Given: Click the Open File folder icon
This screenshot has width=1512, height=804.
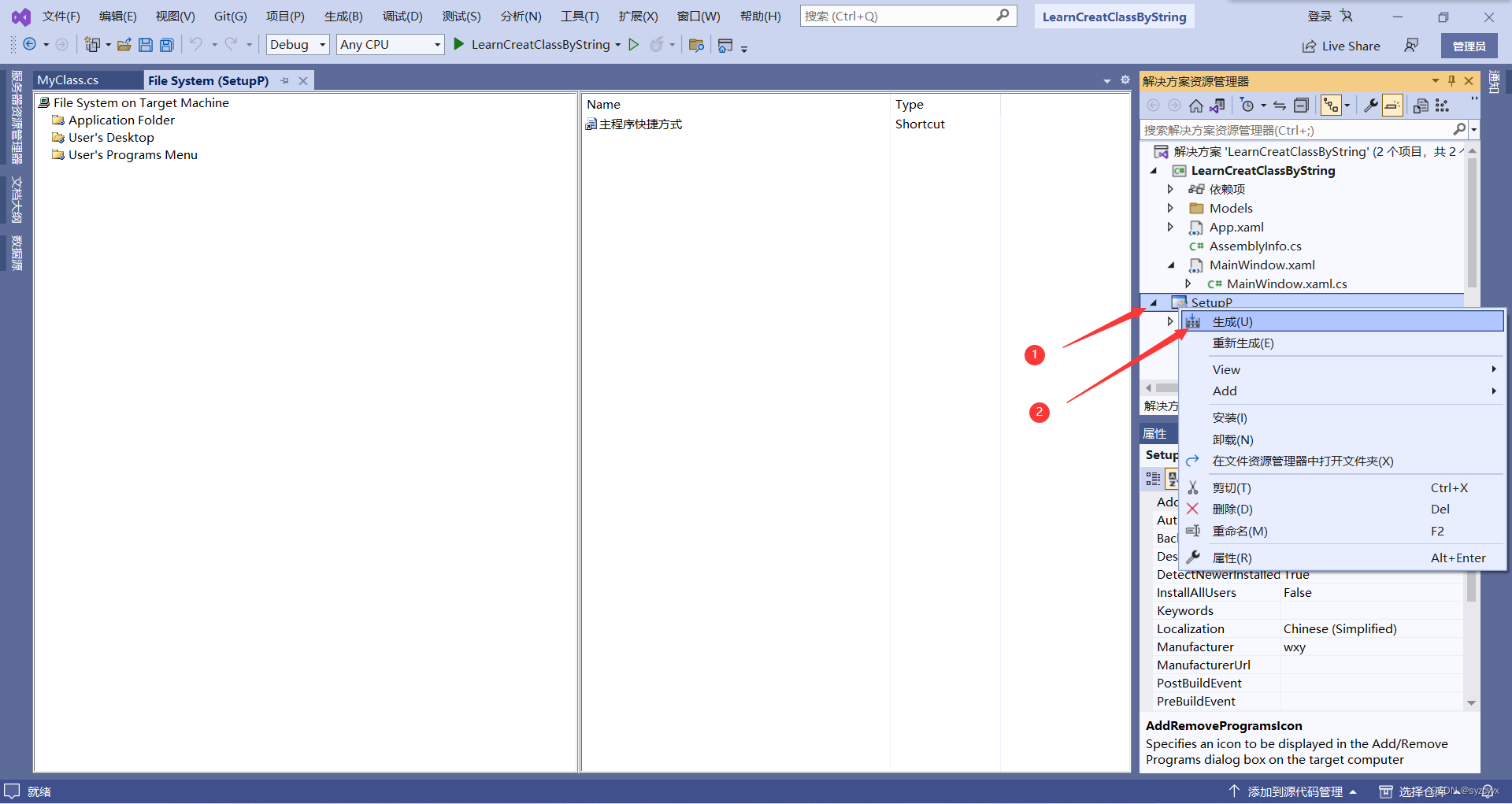Looking at the screenshot, I should 124,45.
